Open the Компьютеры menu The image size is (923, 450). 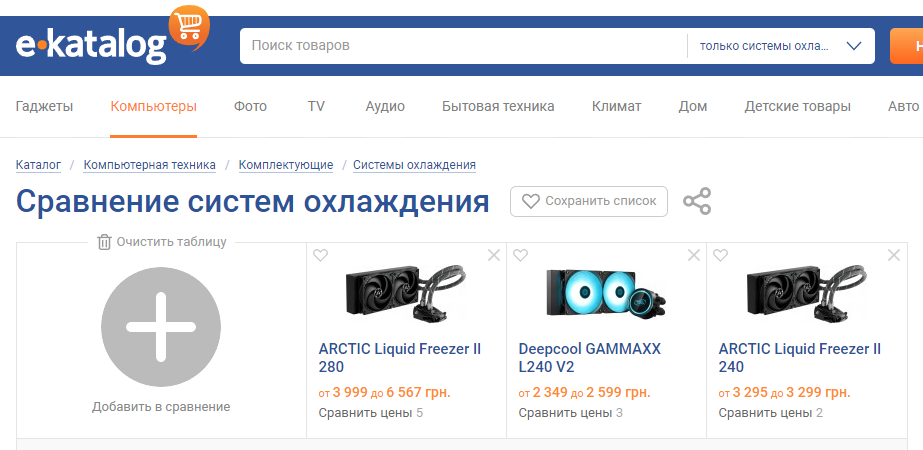[154, 107]
